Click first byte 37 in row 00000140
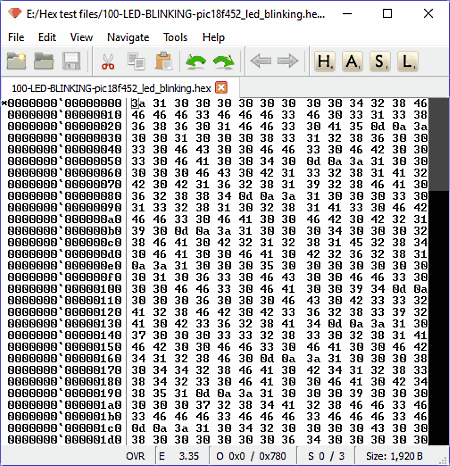This screenshot has width=450, height=466. [x=138, y=335]
